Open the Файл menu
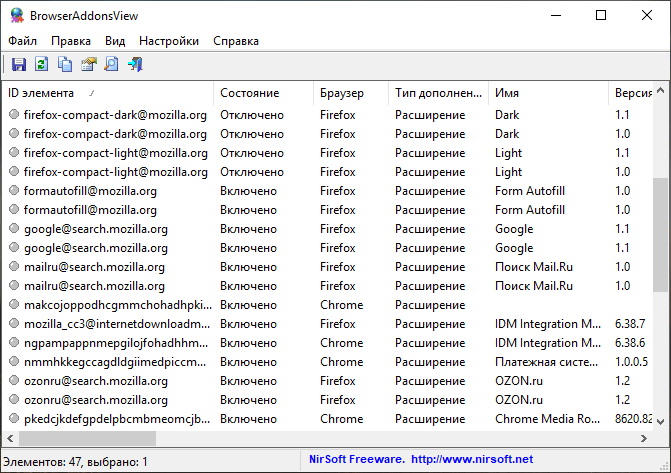 pos(23,41)
